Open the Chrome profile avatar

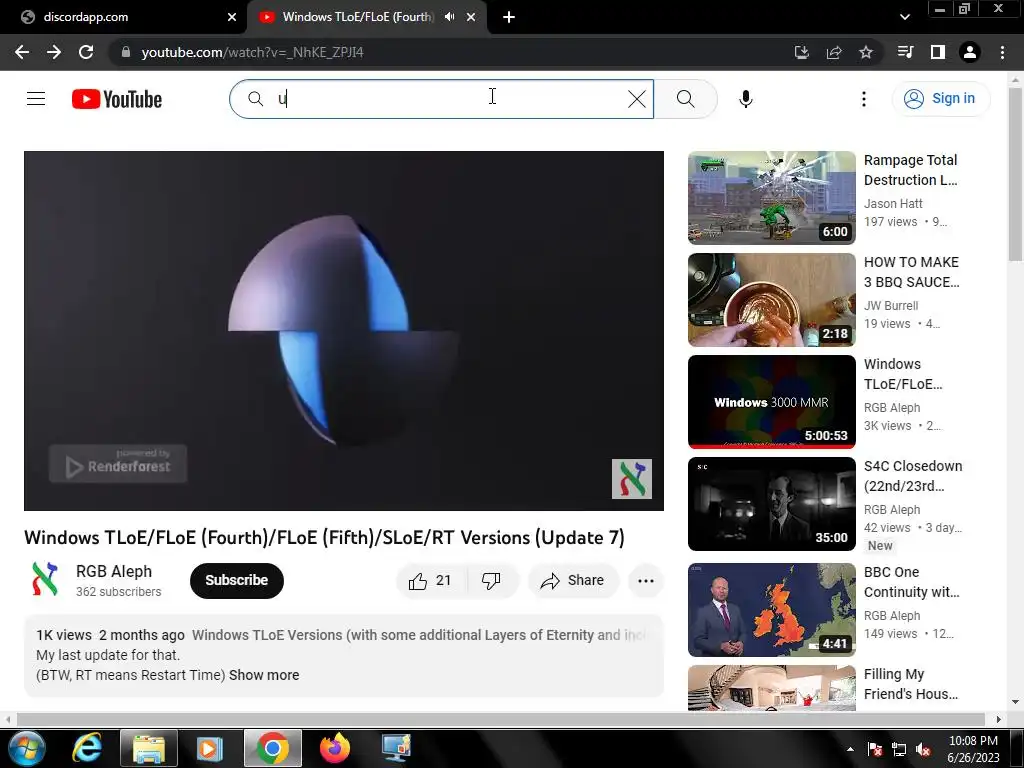970,52
